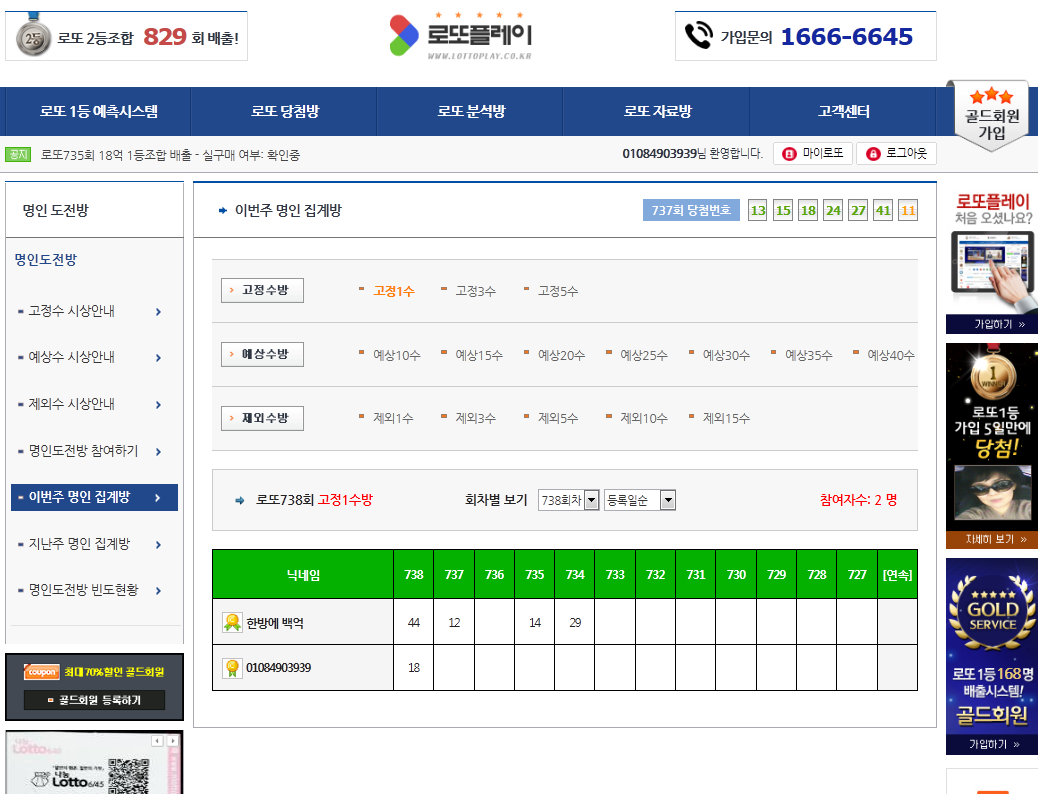Click the 로또플레이 logo at top center
The width and height of the screenshot is (1038, 794).
(461, 36)
